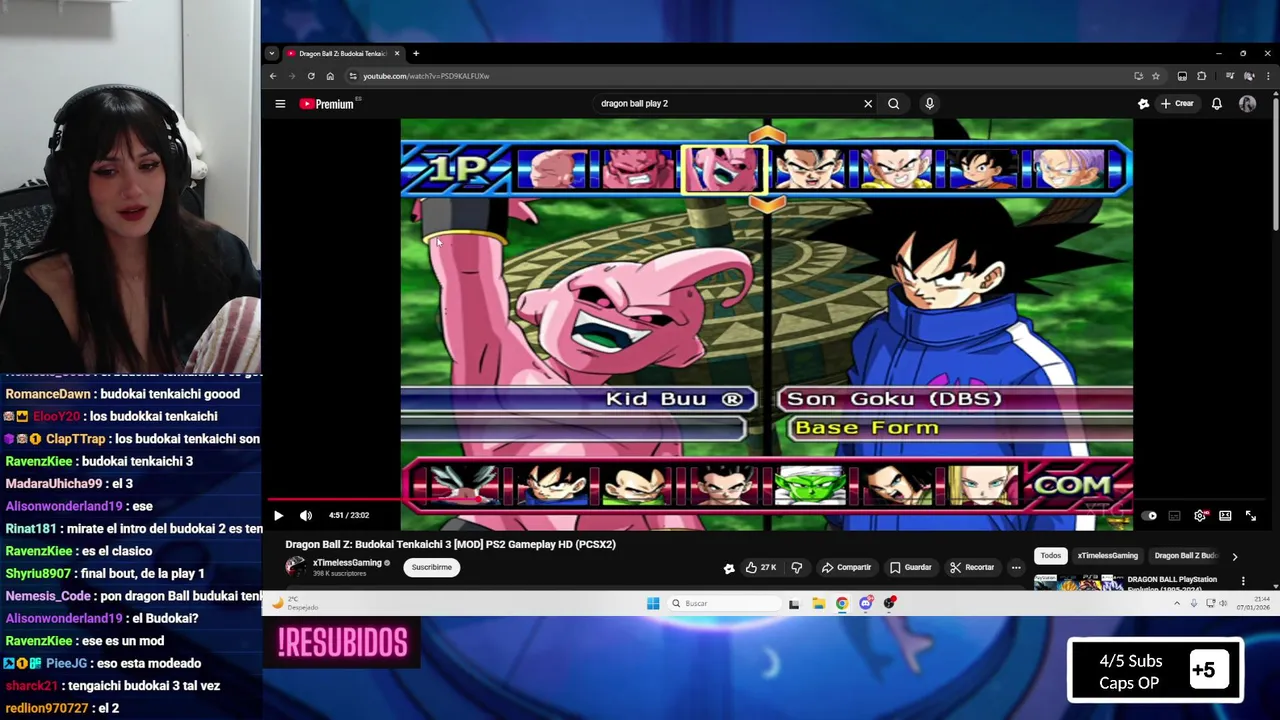Open the video player settings gear

tap(1200, 516)
